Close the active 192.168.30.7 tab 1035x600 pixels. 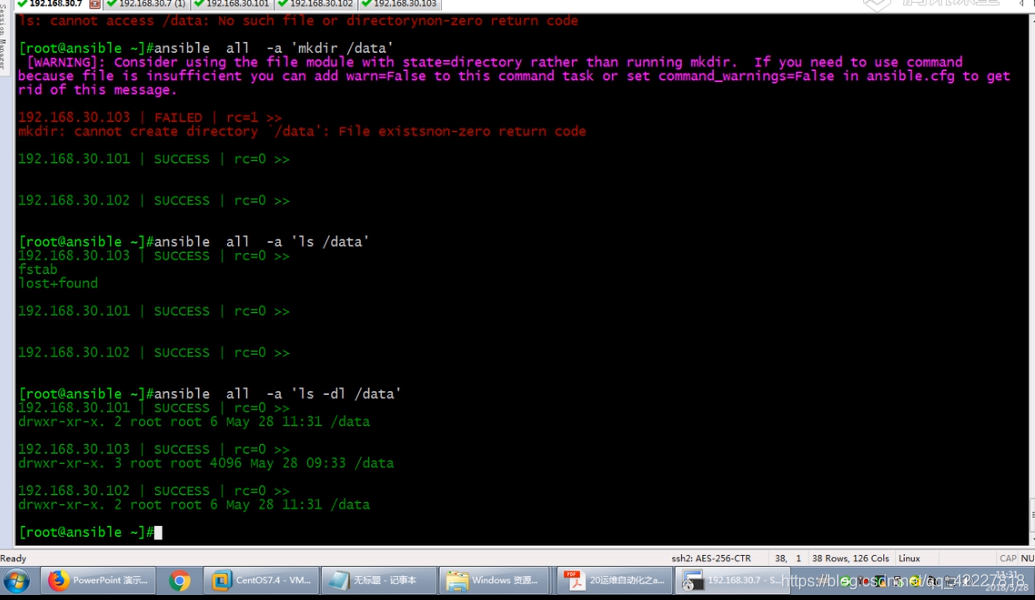click(x=95, y=4)
